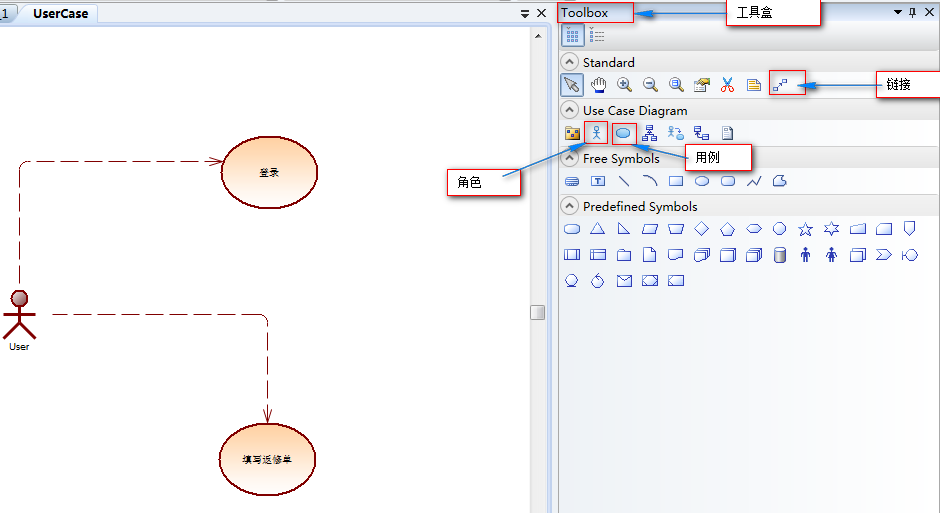Select the 填写送修单 use case ellipse

[267, 460]
